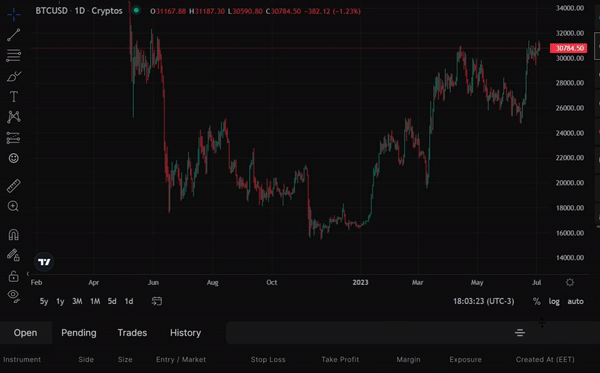This screenshot has width=600, height=373.
Task: Set chart range to 3M
Action: (x=77, y=301)
